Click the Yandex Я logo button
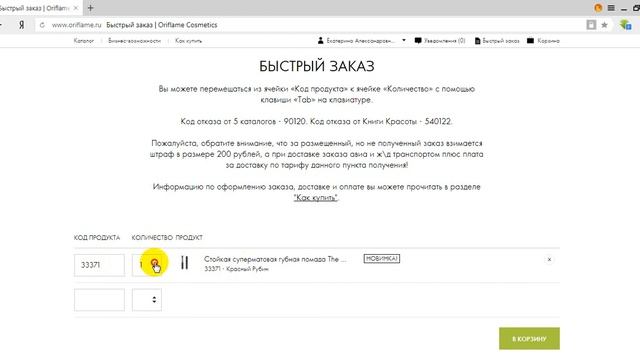The width and height of the screenshot is (640, 360). [x=22, y=25]
